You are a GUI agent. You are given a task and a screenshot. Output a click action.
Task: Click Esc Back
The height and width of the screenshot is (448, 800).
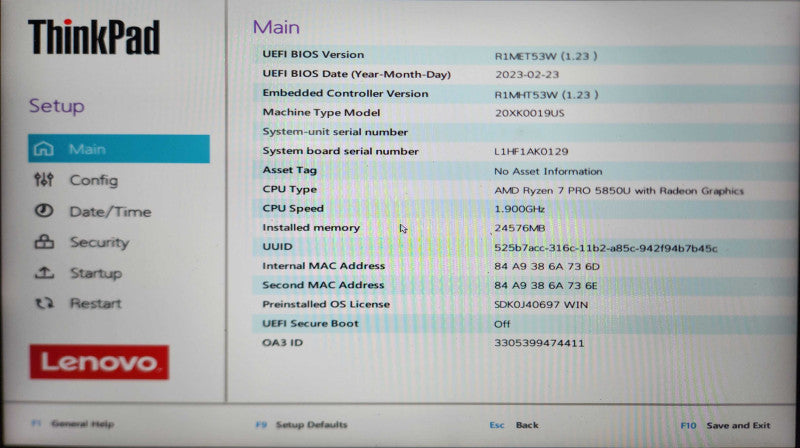pos(514,425)
